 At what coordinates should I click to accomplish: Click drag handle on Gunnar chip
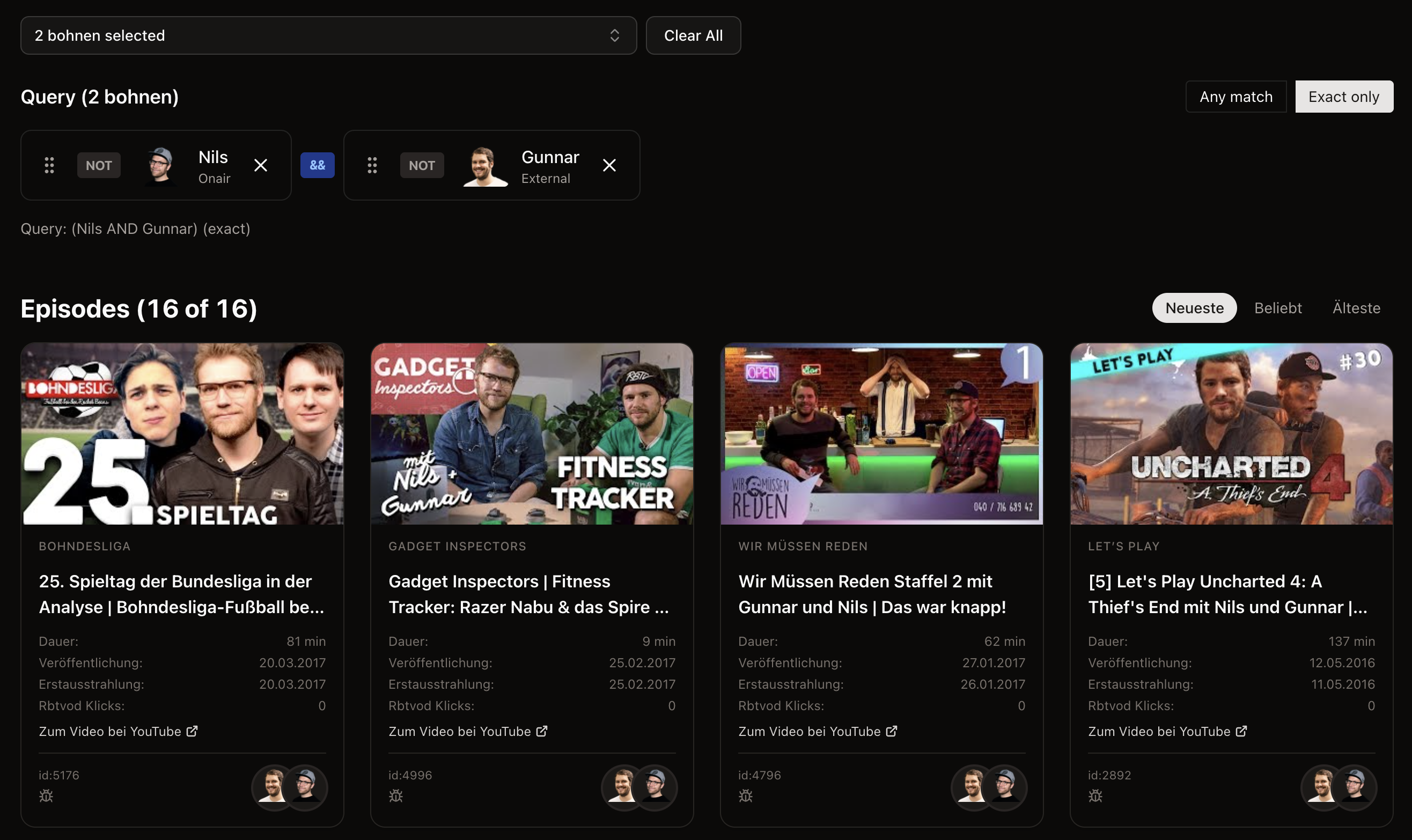pyautogui.click(x=372, y=165)
